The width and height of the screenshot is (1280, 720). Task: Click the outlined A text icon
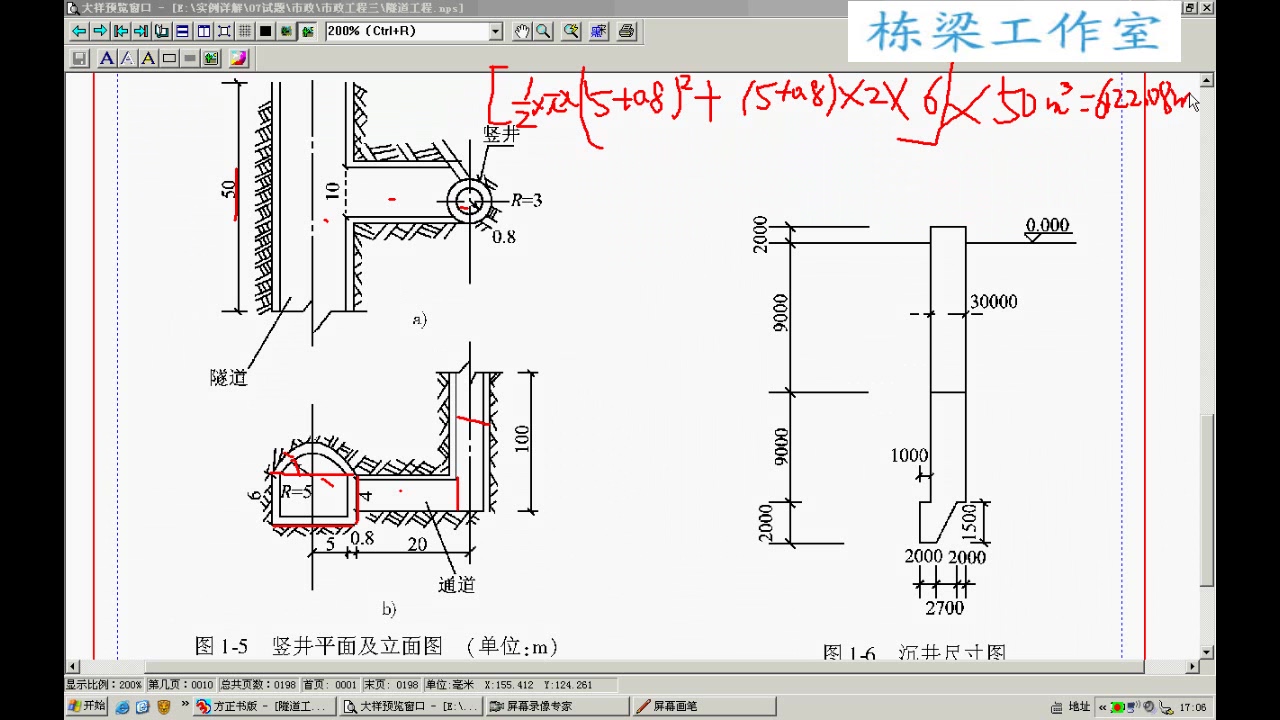coord(128,58)
